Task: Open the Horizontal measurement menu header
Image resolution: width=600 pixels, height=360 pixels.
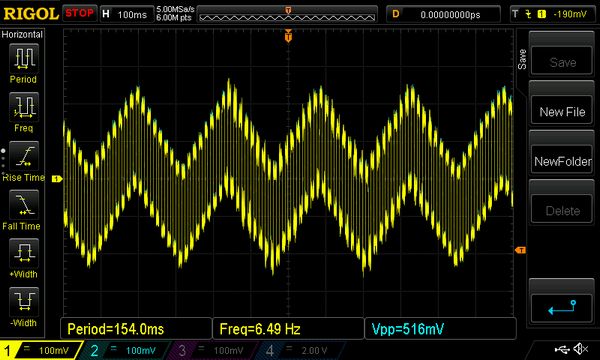Action: click(x=22, y=34)
